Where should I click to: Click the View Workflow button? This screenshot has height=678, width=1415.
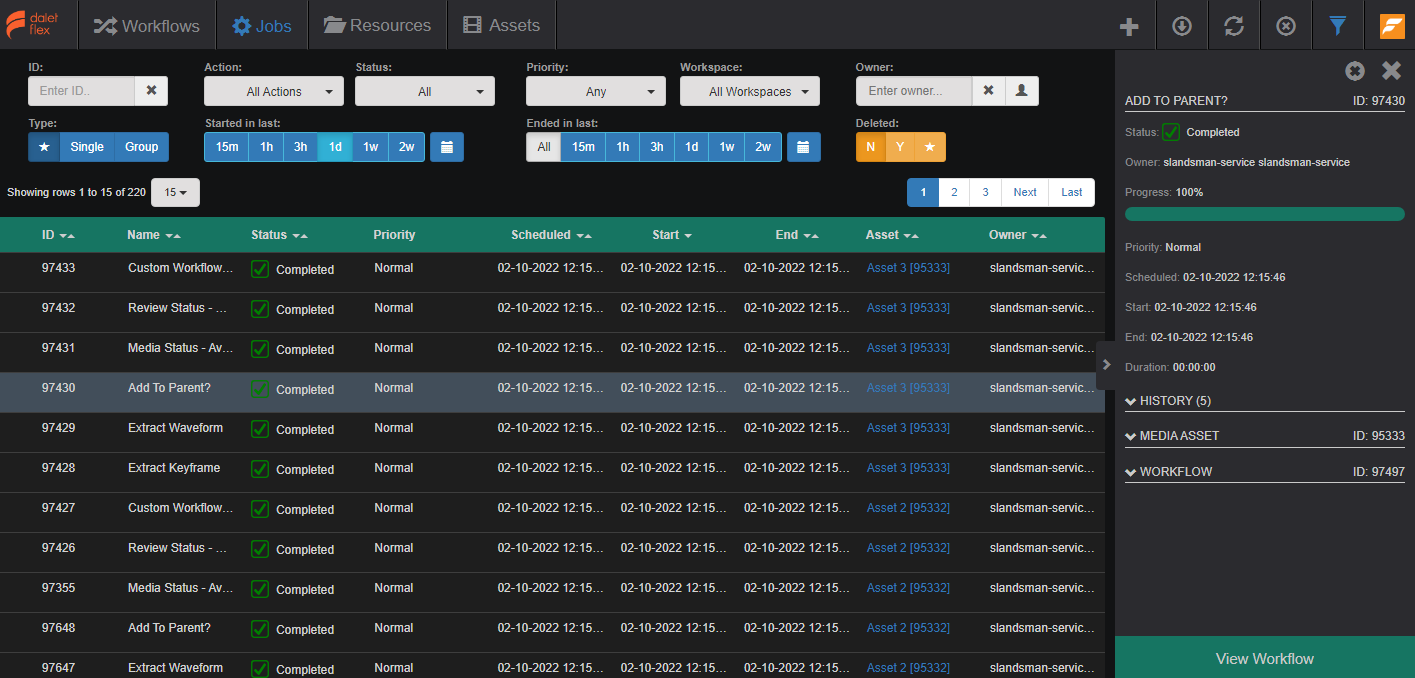click(1265, 658)
